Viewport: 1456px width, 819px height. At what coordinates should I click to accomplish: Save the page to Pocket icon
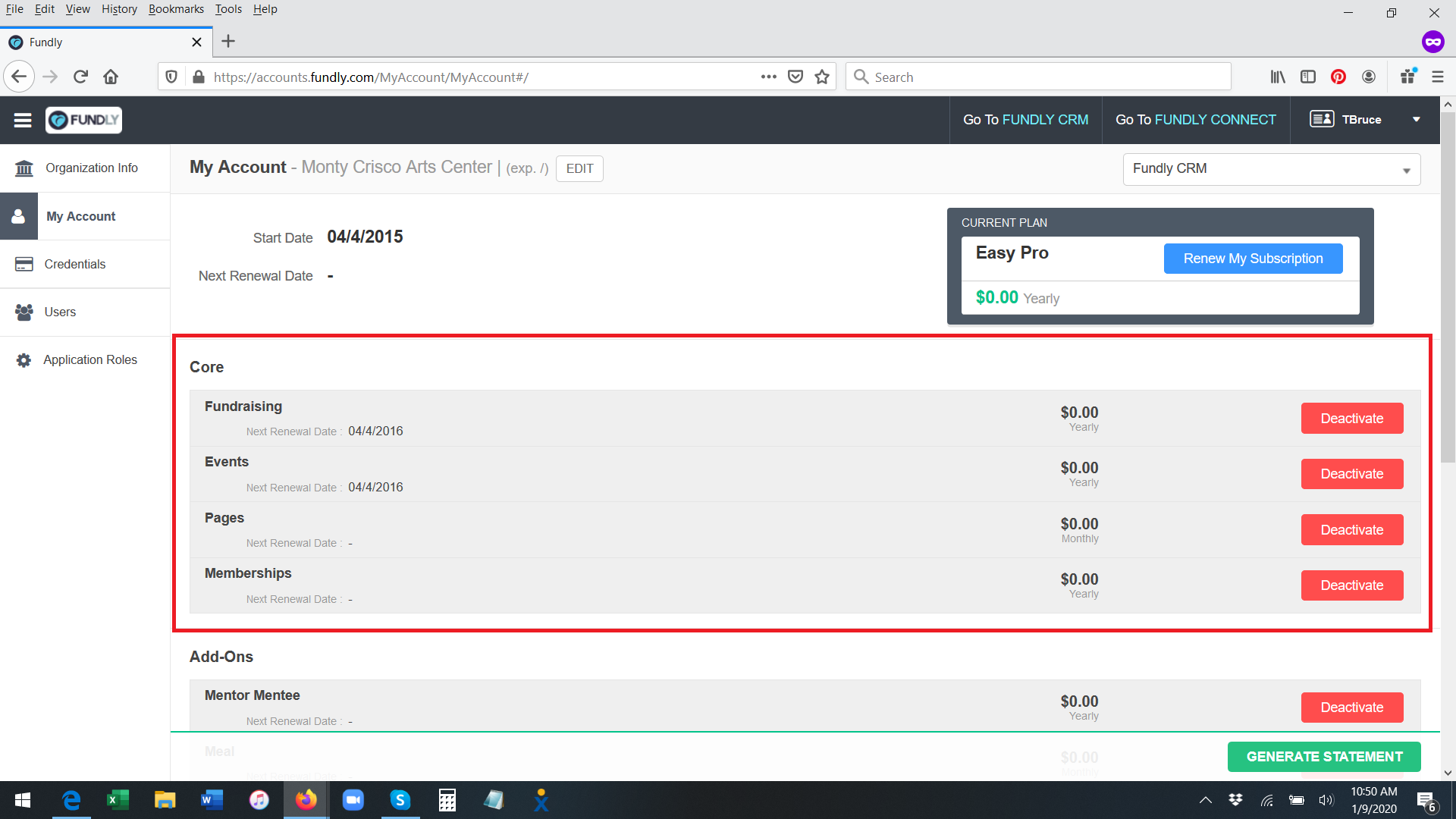(795, 77)
